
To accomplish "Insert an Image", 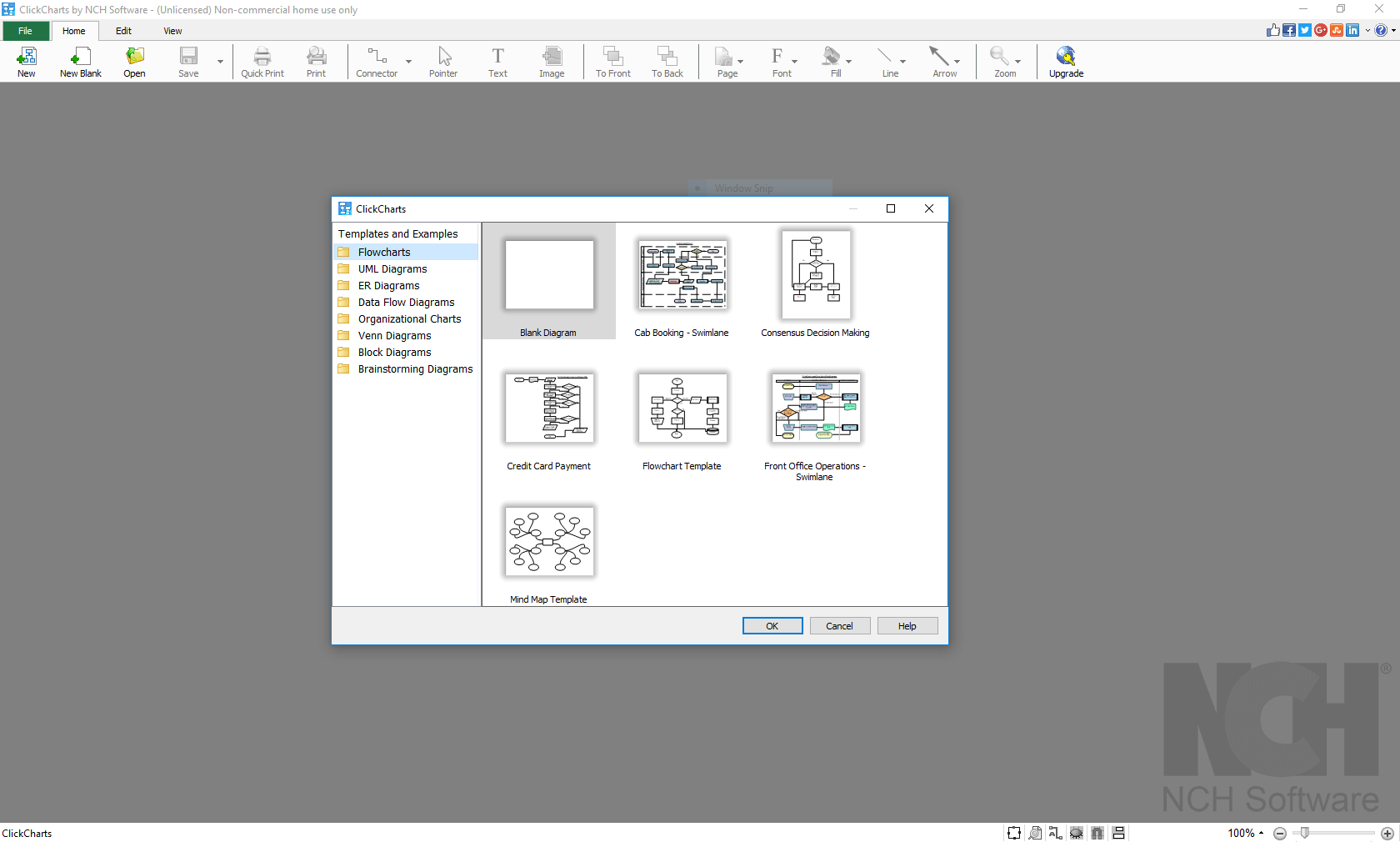I will (x=552, y=61).
